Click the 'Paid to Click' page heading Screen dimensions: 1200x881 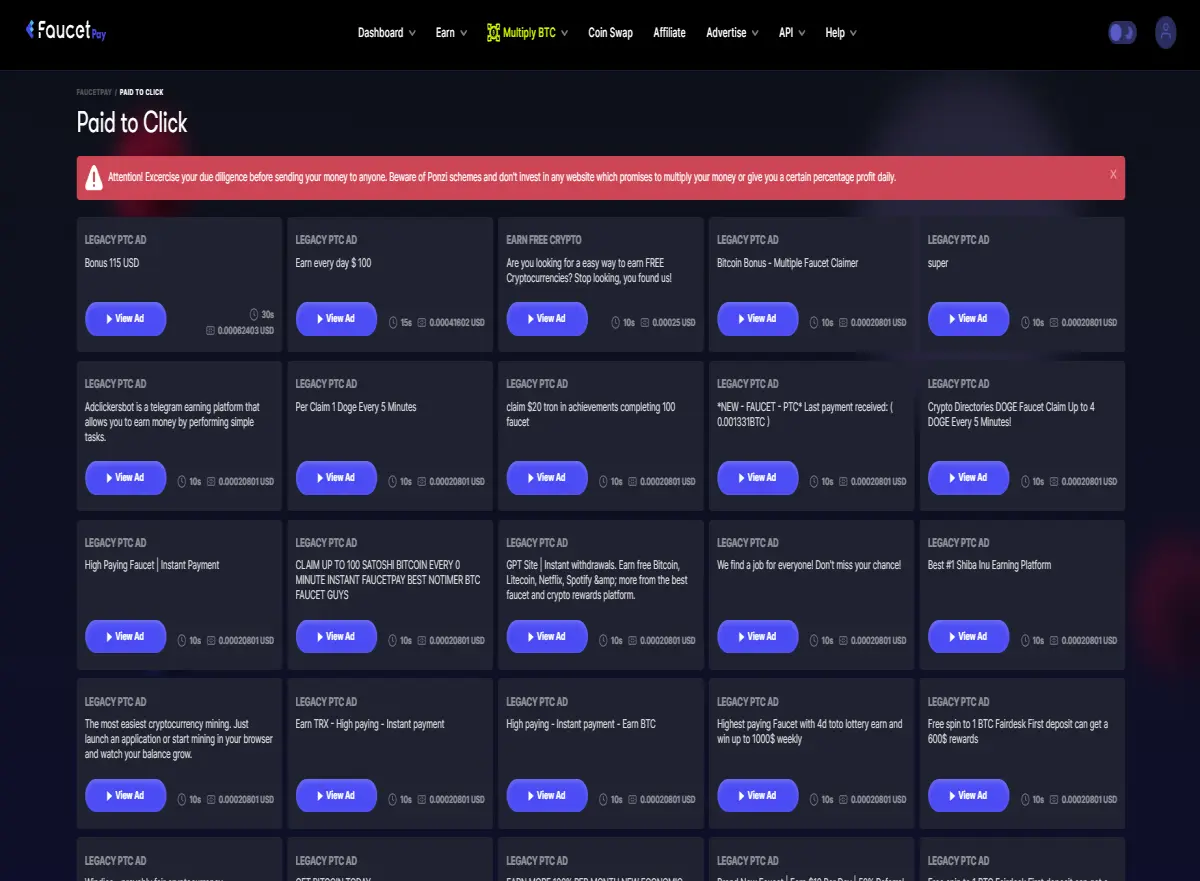132,123
